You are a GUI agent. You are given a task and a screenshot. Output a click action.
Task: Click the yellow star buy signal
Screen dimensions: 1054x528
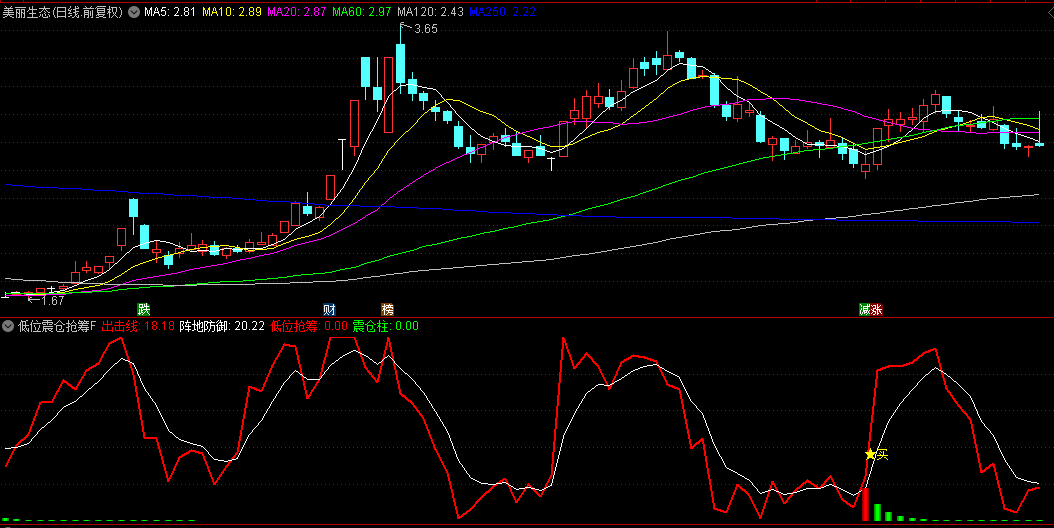(x=870, y=454)
